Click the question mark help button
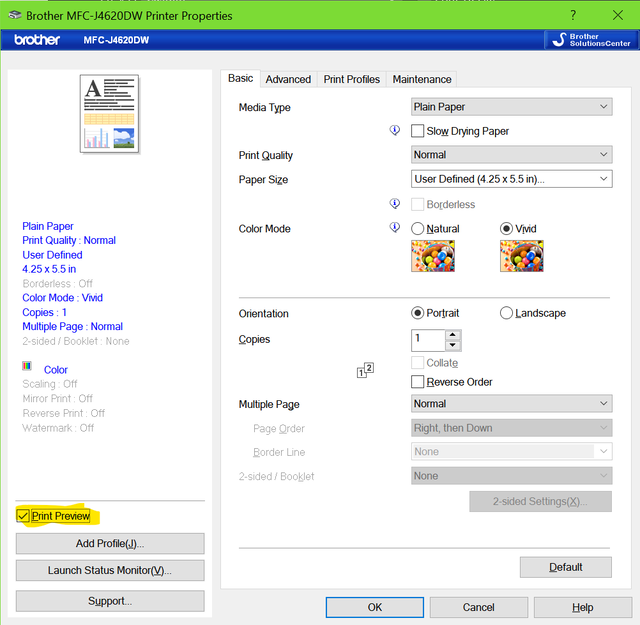640x625 pixels. pos(573,15)
